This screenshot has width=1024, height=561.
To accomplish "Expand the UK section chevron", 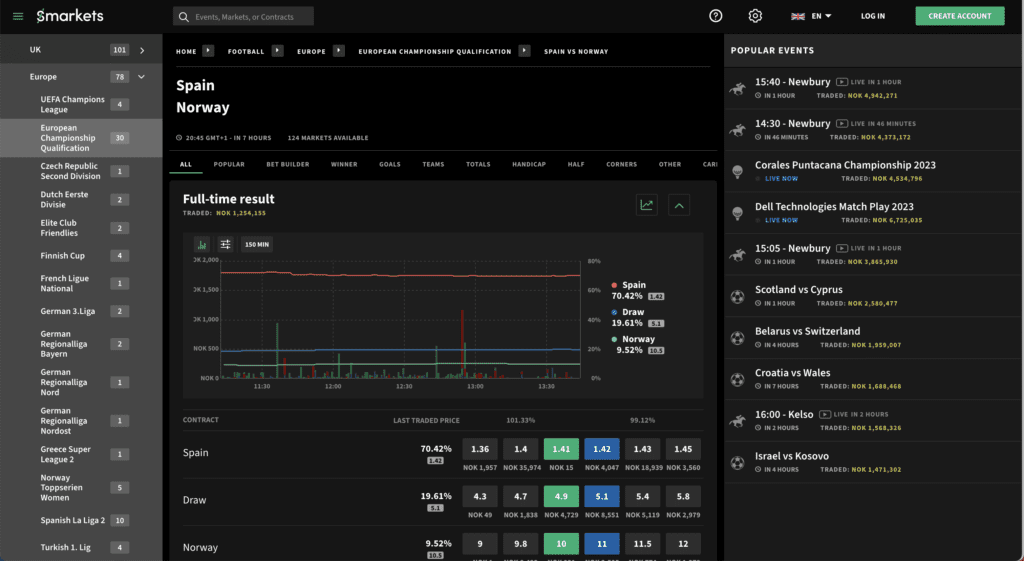I will [x=142, y=50].
